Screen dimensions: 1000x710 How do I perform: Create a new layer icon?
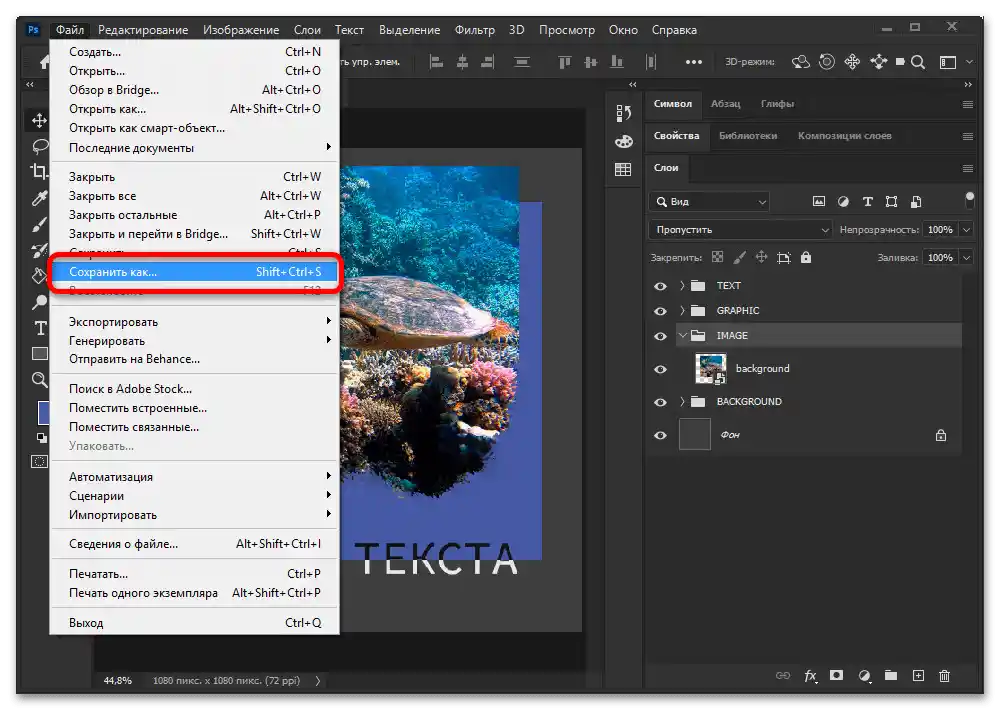click(918, 676)
